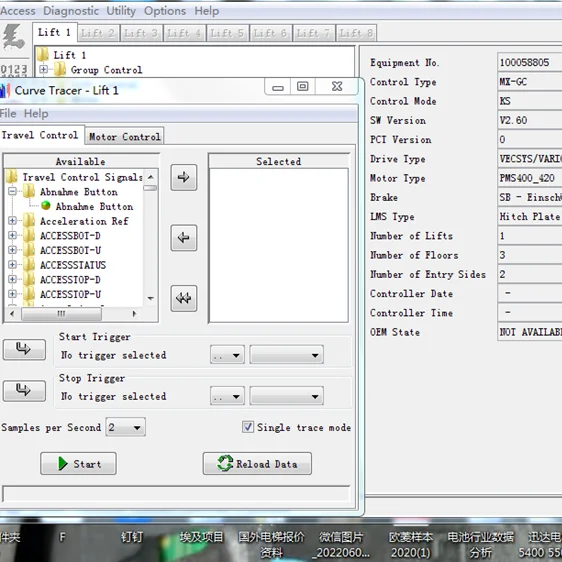Switch to Motor Control tab

click(124, 136)
